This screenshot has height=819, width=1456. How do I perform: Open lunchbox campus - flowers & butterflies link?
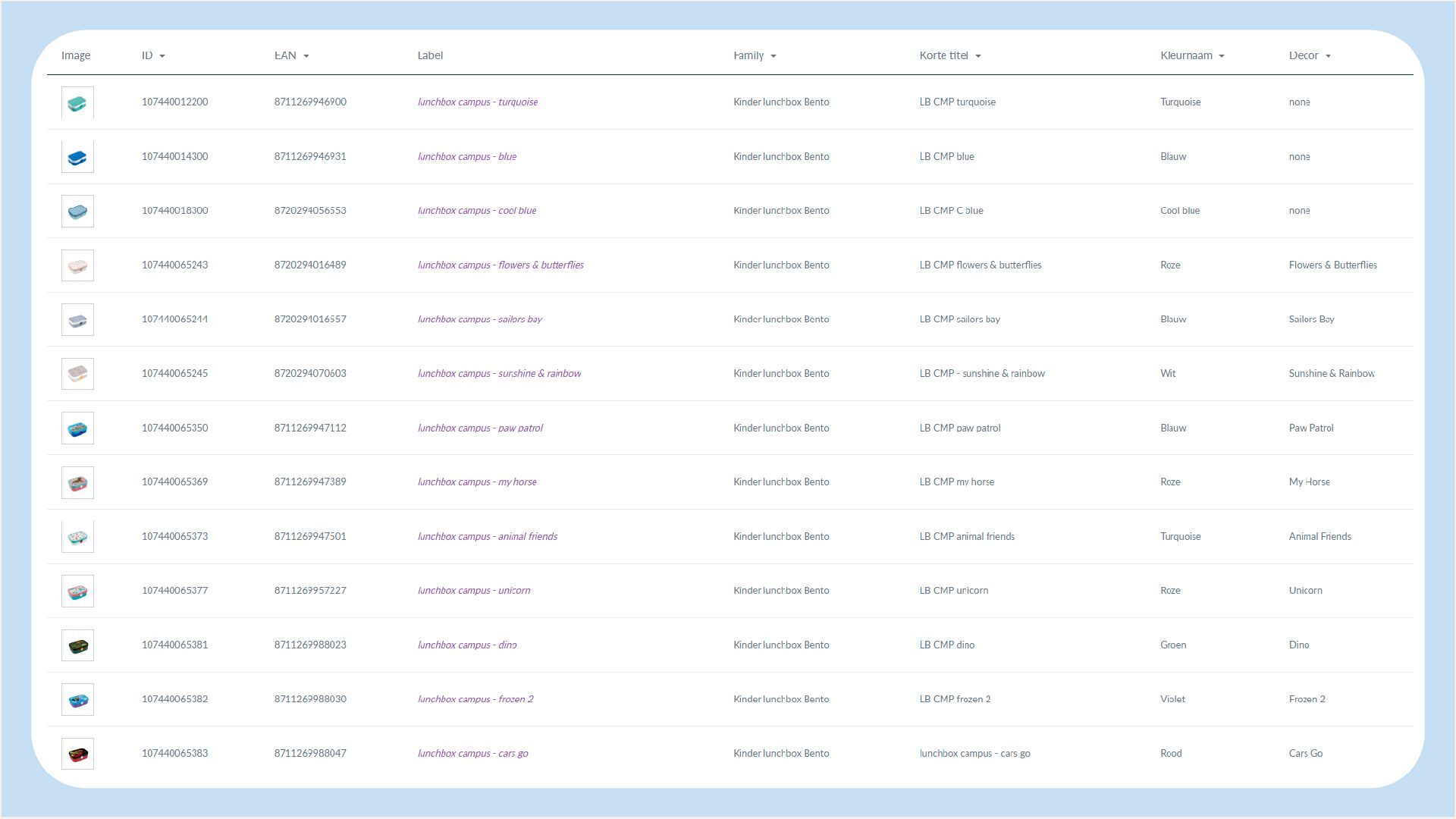pyautogui.click(x=500, y=265)
